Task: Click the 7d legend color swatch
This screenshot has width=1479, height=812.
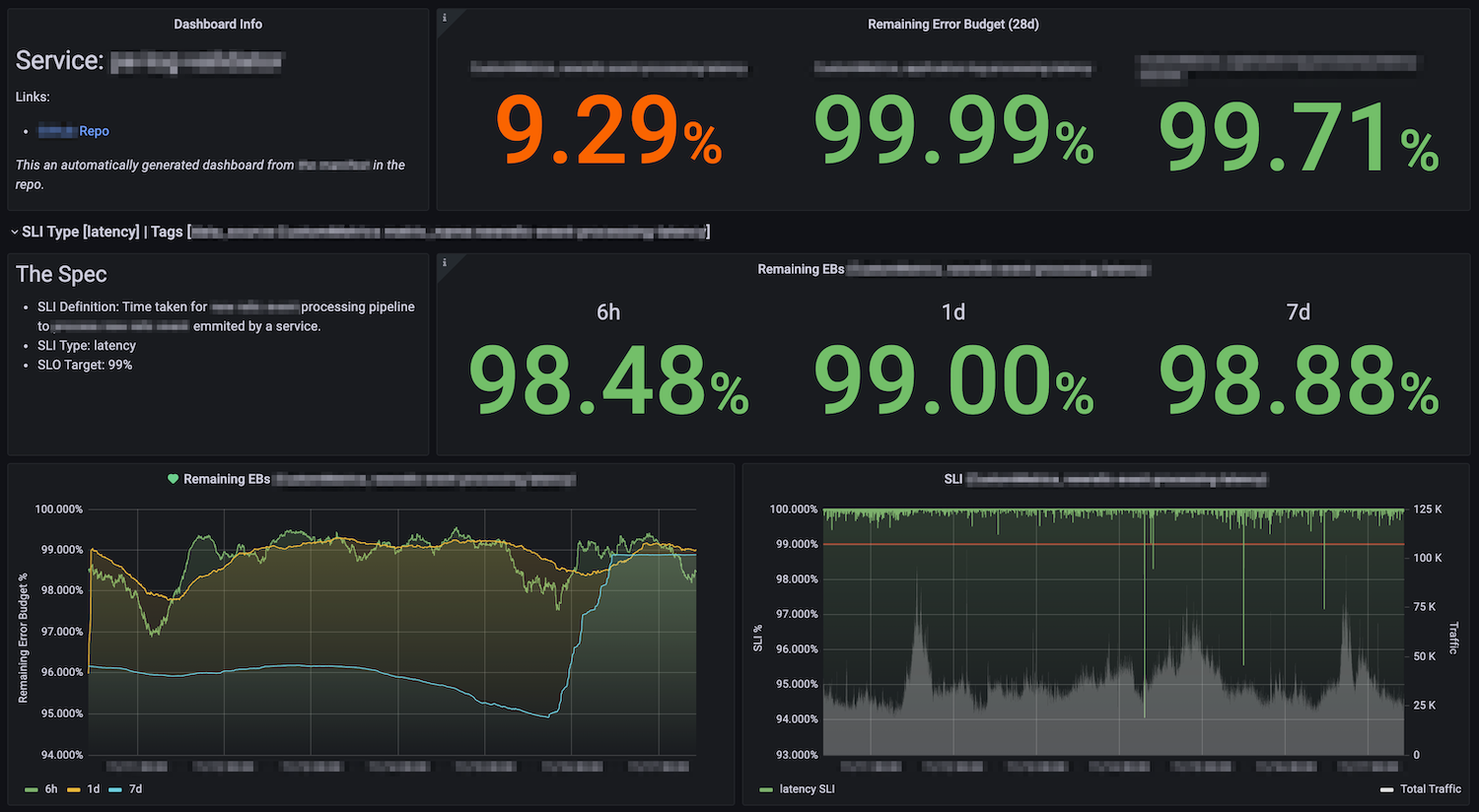Action: click(x=115, y=790)
